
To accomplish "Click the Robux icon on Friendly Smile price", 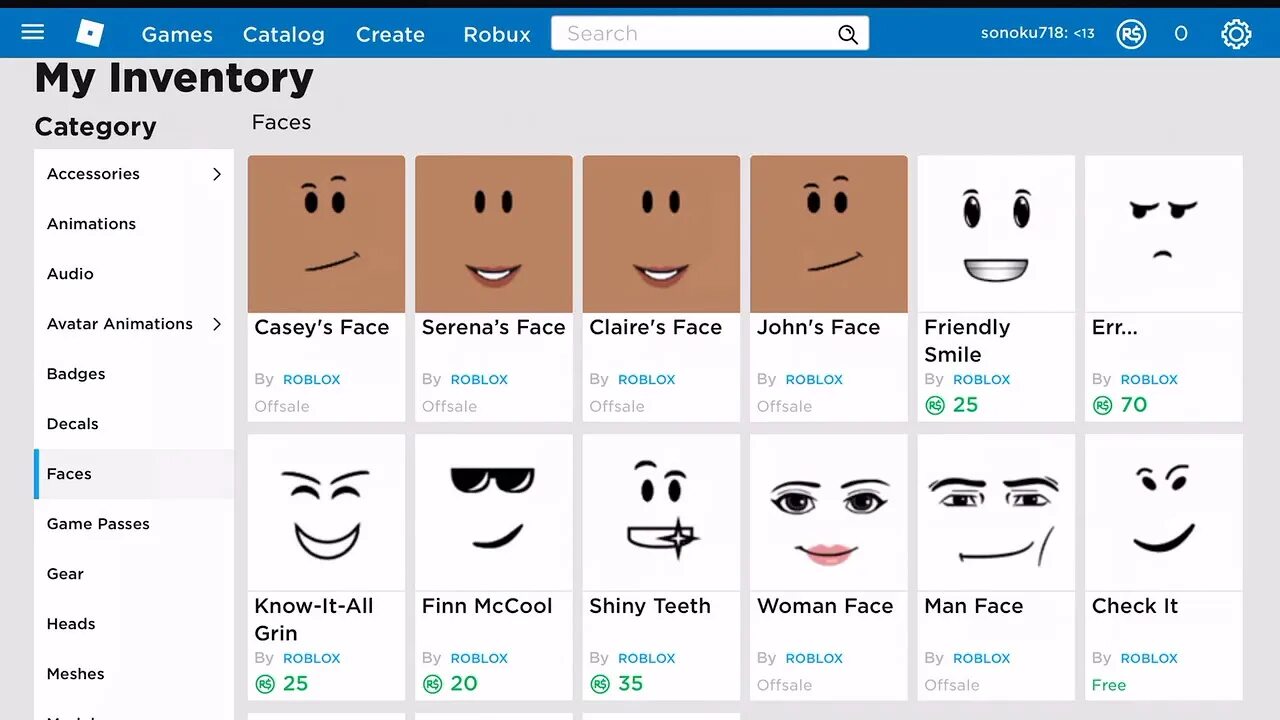I will [x=934, y=405].
